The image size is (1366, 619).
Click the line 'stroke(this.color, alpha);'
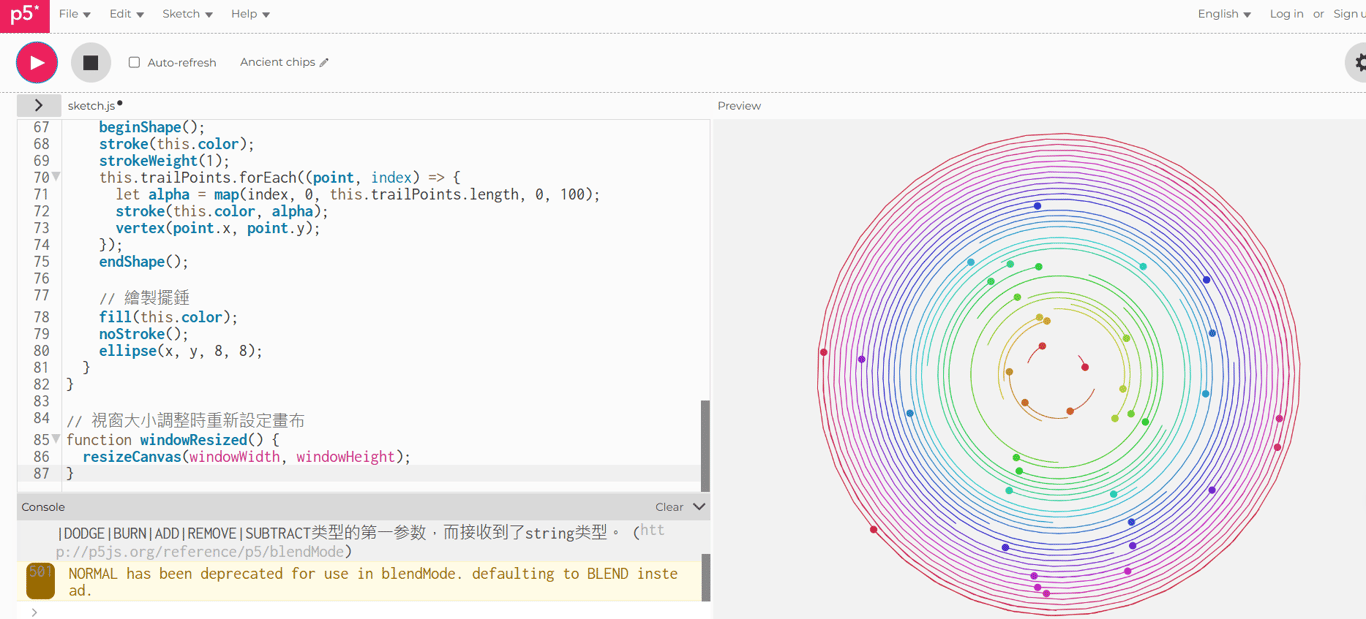(x=222, y=211)
